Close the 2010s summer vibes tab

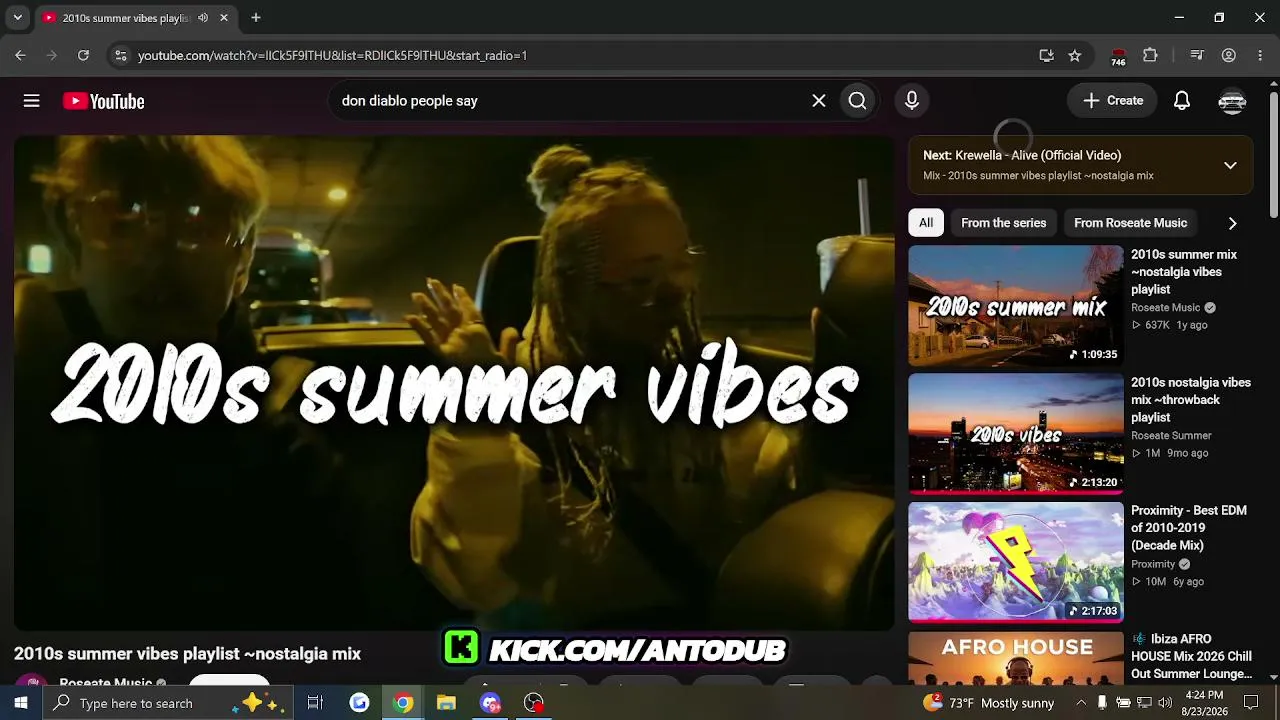click(x=224, y=18)
